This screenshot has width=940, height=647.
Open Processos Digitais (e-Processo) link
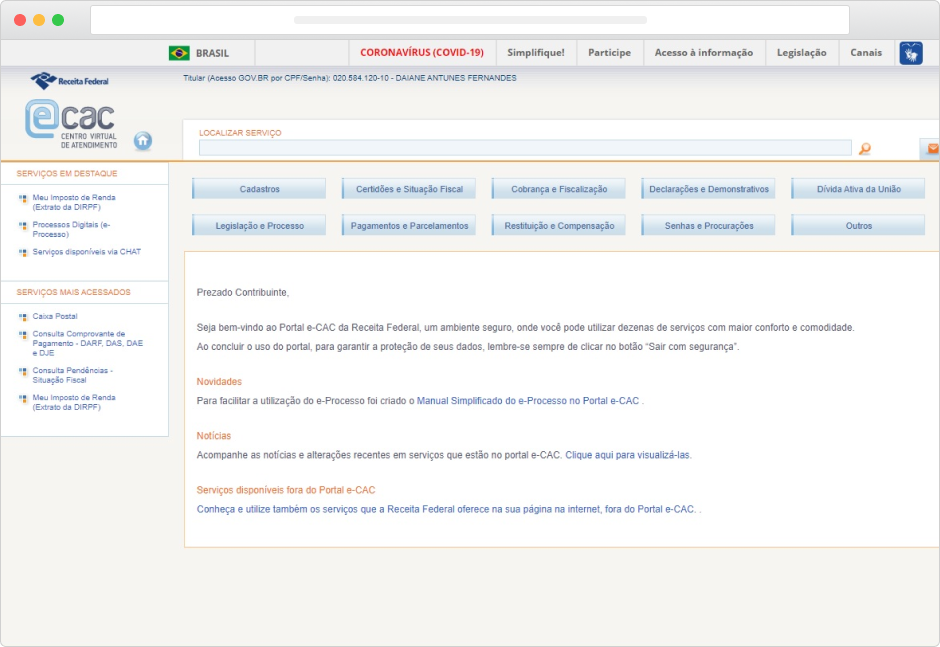point(71,229)
